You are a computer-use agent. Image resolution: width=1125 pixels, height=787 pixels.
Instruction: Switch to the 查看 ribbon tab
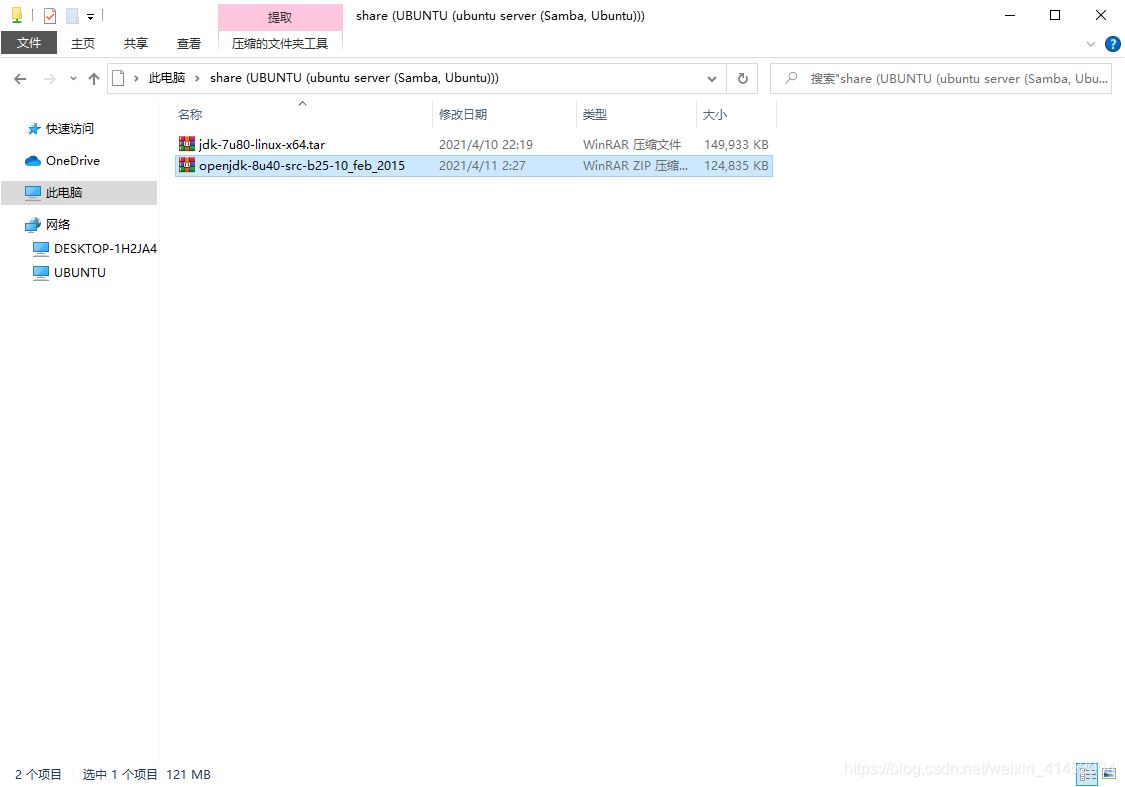[x=188, y=43]
